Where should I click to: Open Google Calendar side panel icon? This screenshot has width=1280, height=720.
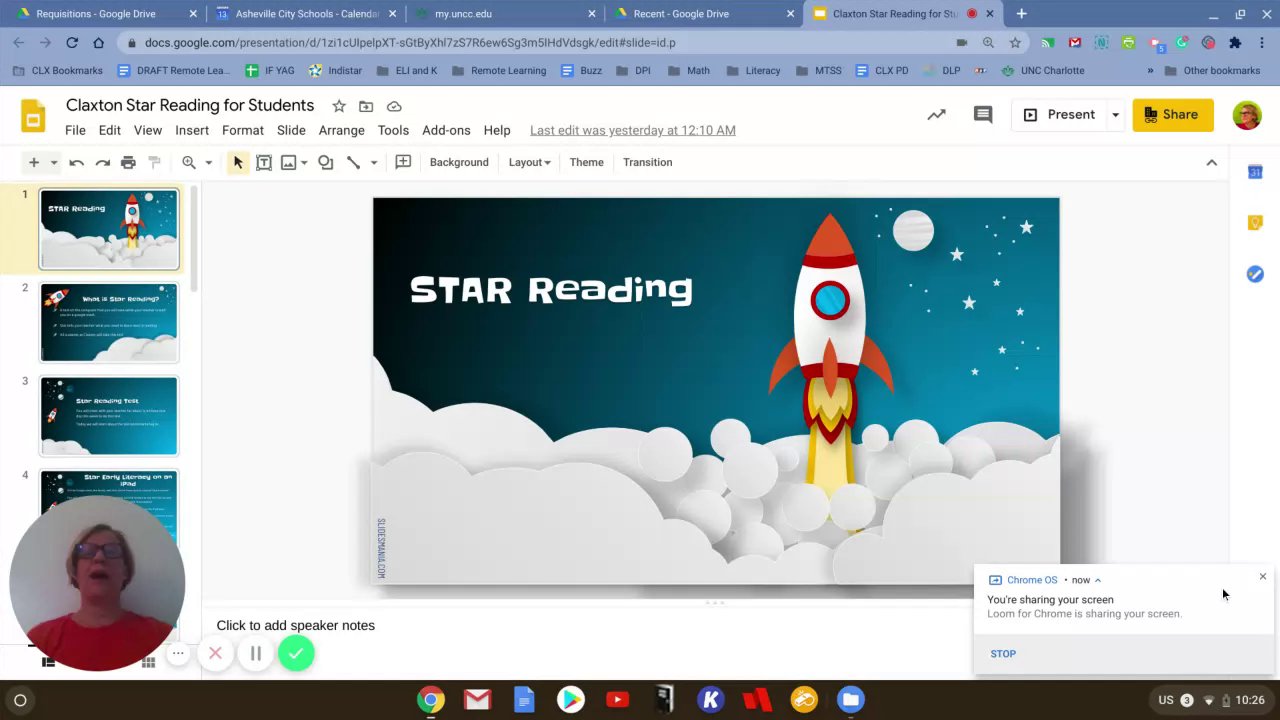1255,172
